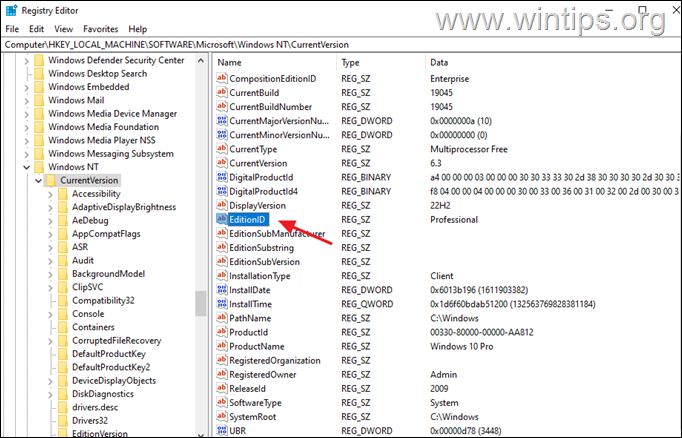682x438 pixels.
Task: Click the UBR DWORD value icon
Action: [222, 431]
